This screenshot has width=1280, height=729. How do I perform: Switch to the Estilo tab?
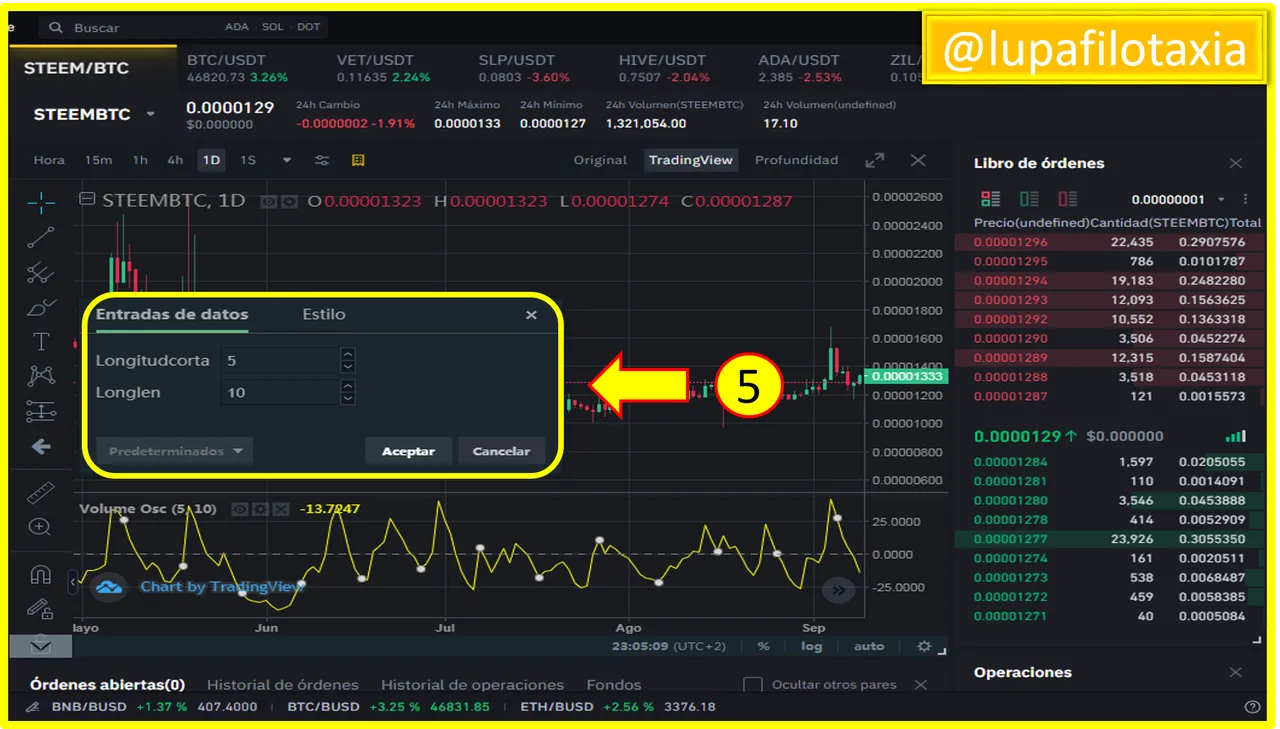point(324,314)
